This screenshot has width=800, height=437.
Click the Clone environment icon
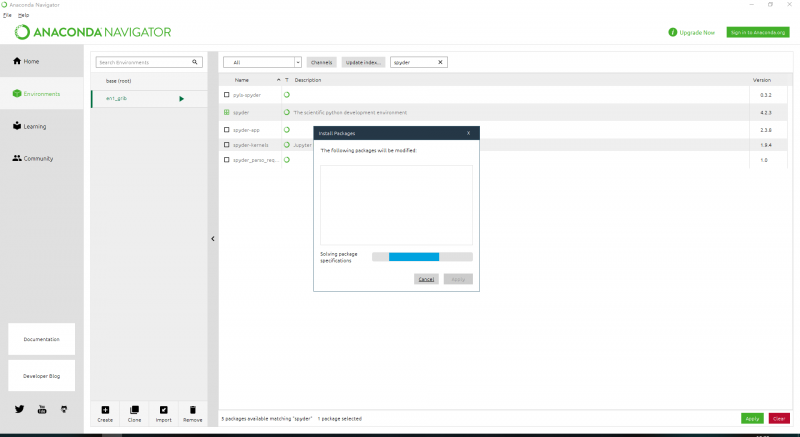[x=134, y=409]
